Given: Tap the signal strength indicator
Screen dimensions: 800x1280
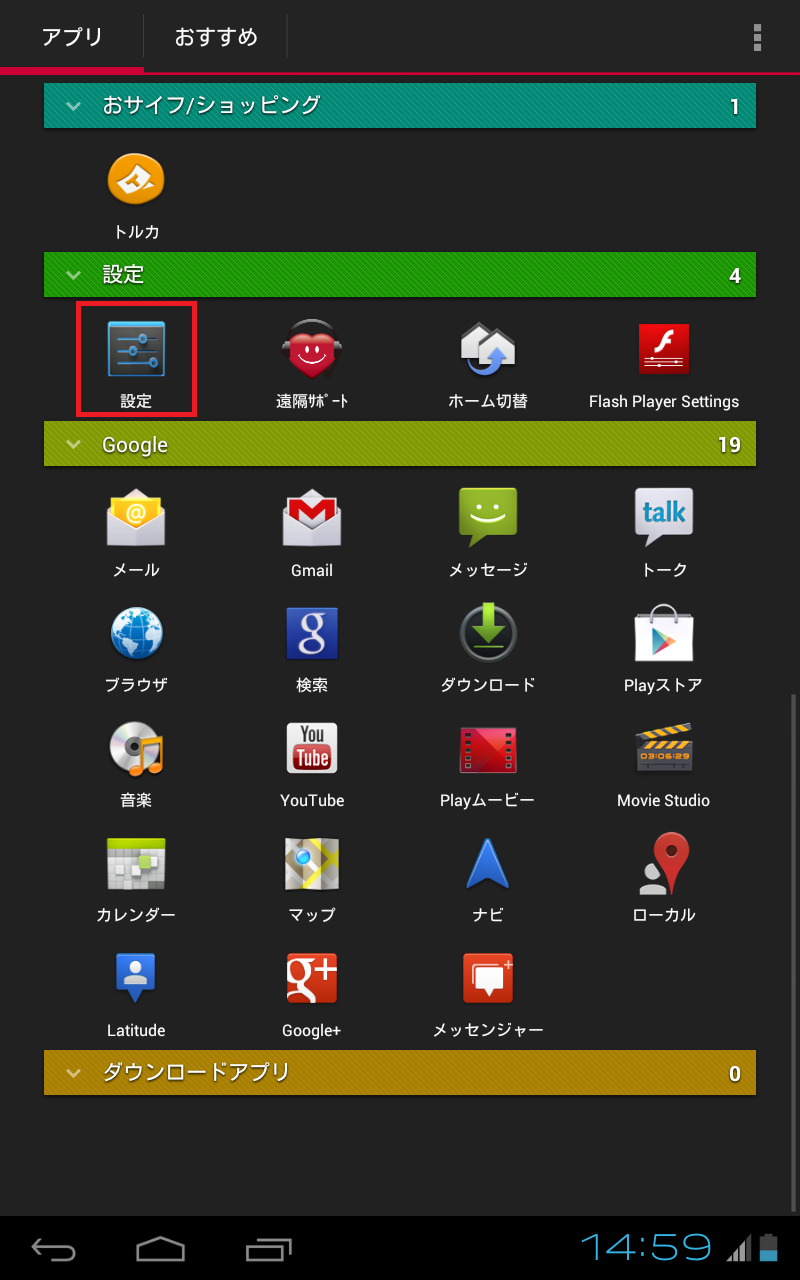Looking at the screenshot, I should tap(739, 1248).
